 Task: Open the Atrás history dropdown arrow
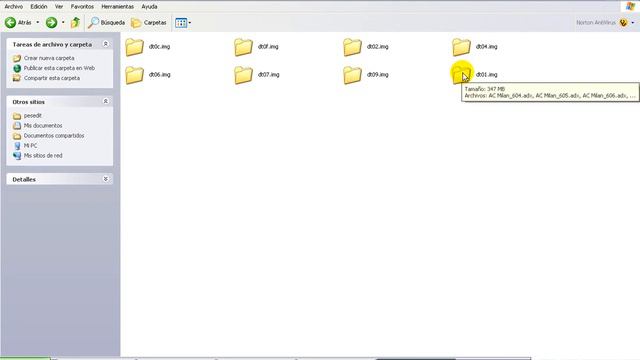(38, 22)
